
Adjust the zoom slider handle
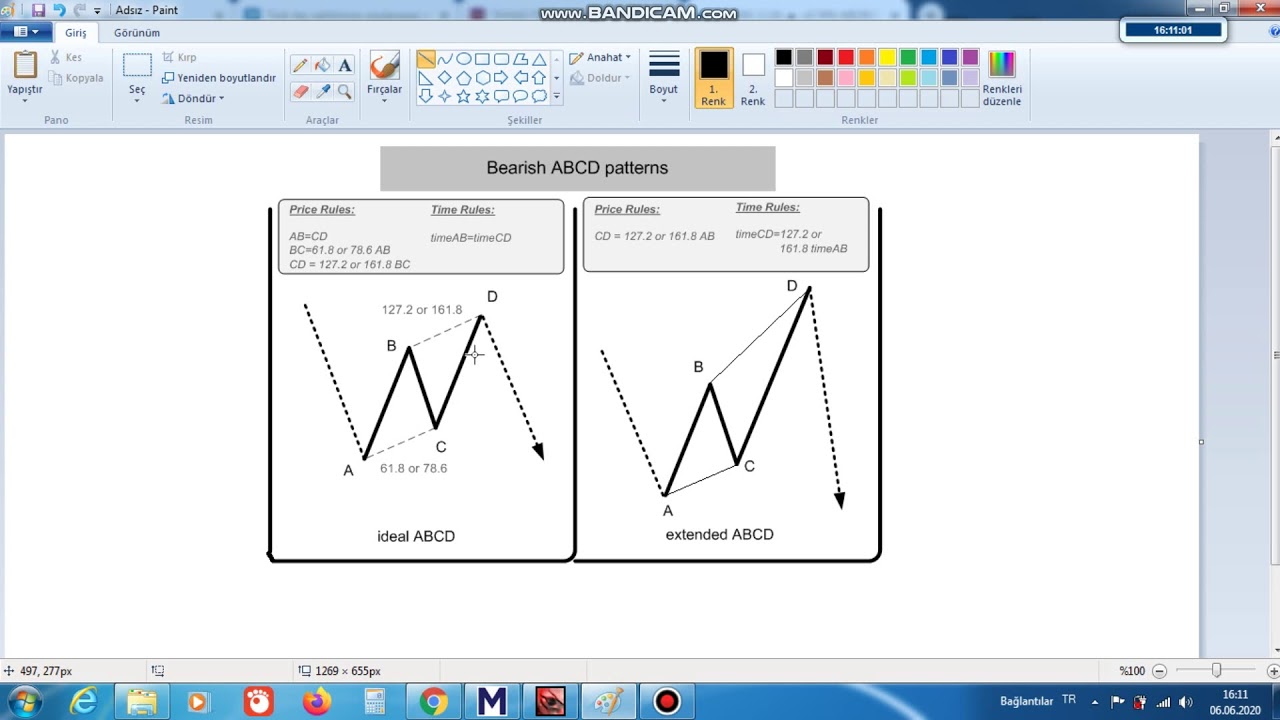pyautogui.click(x=1216, y=670)
